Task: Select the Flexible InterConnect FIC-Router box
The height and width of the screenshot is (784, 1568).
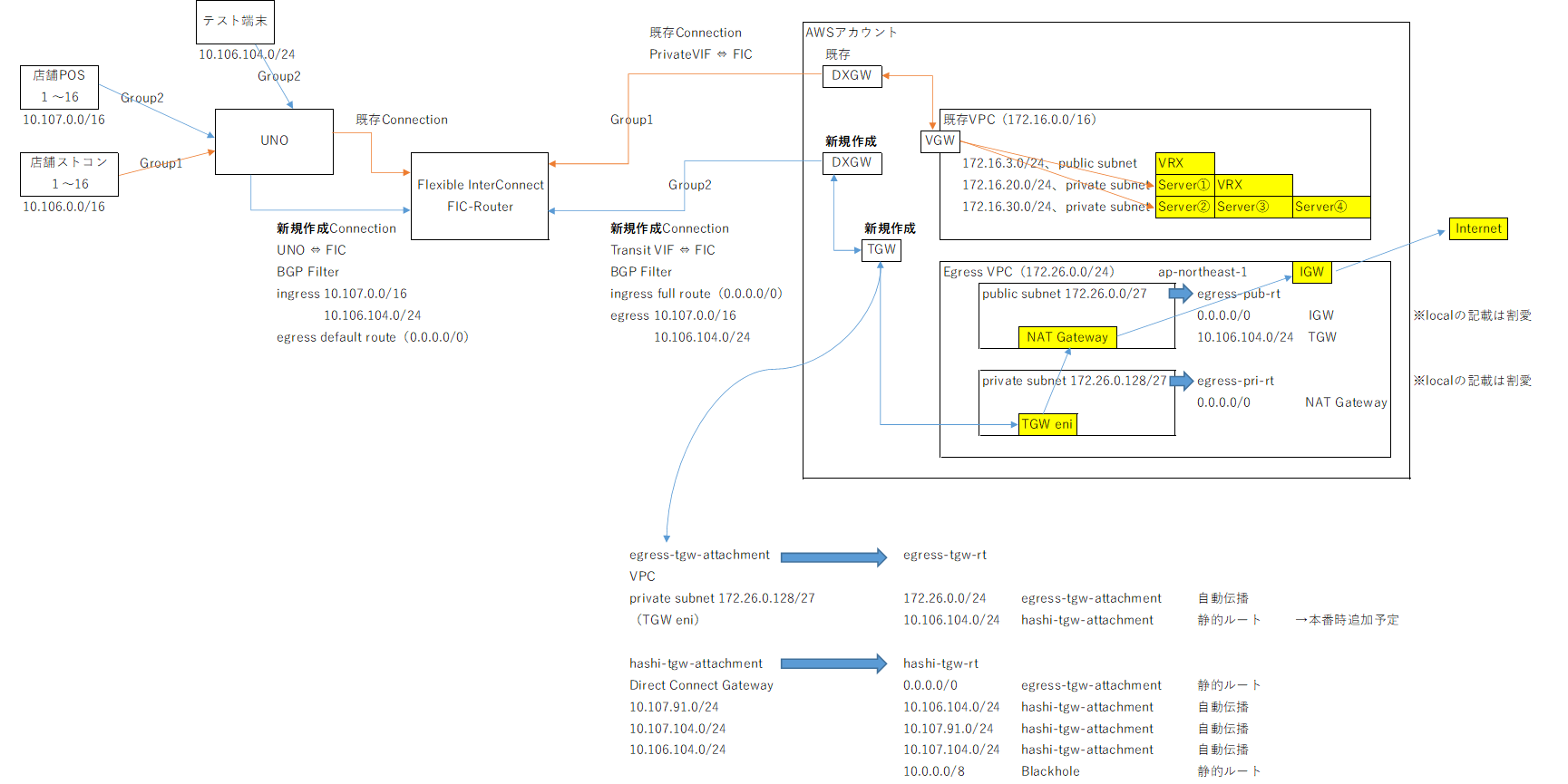Action: click(x=480, y=196)
